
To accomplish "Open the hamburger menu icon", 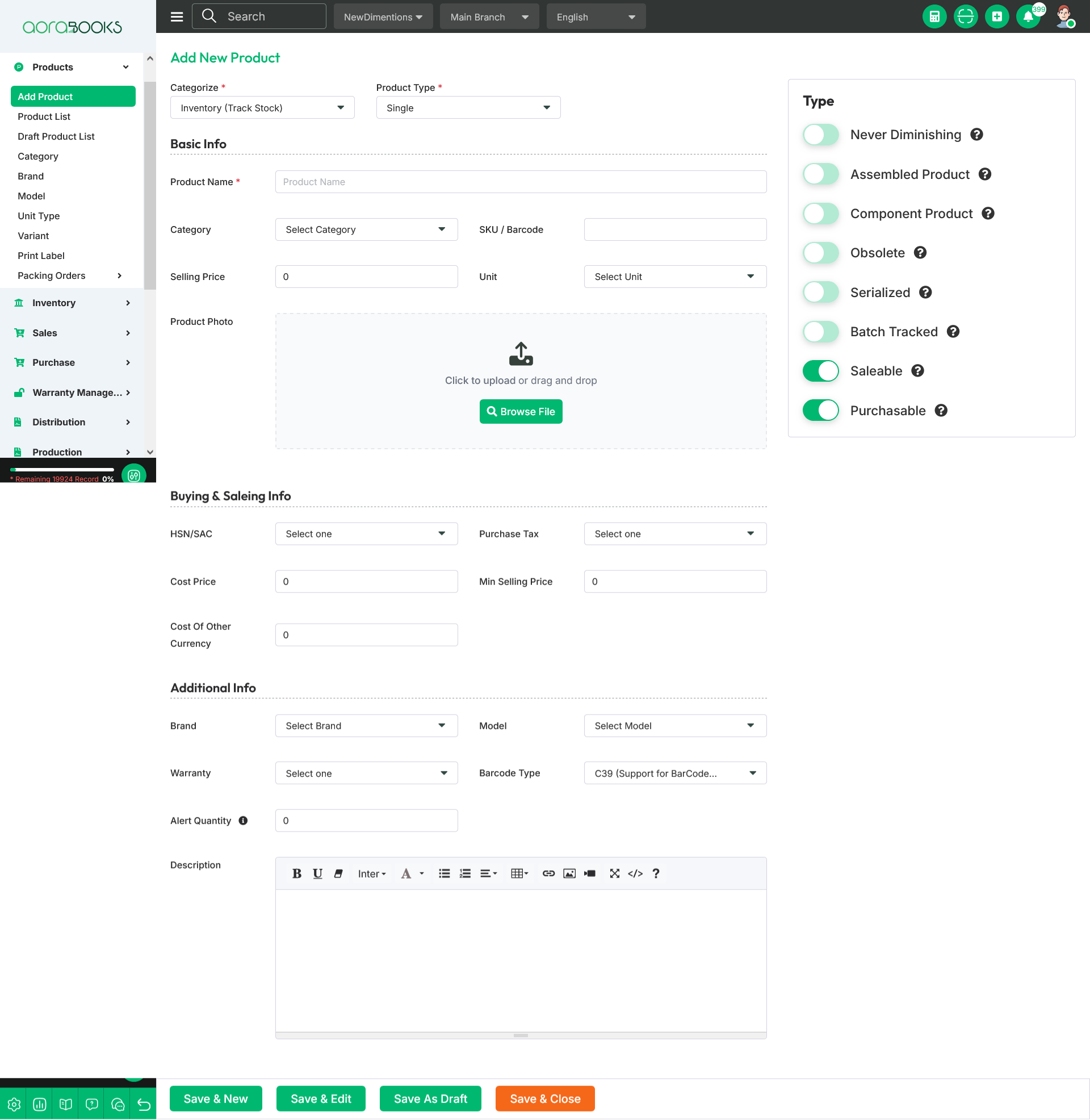I will click(x=177, y=16).
